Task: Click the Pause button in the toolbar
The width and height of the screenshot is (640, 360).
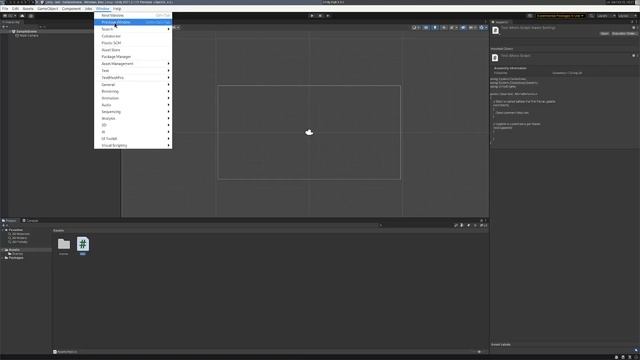Action: click(320, 16)
